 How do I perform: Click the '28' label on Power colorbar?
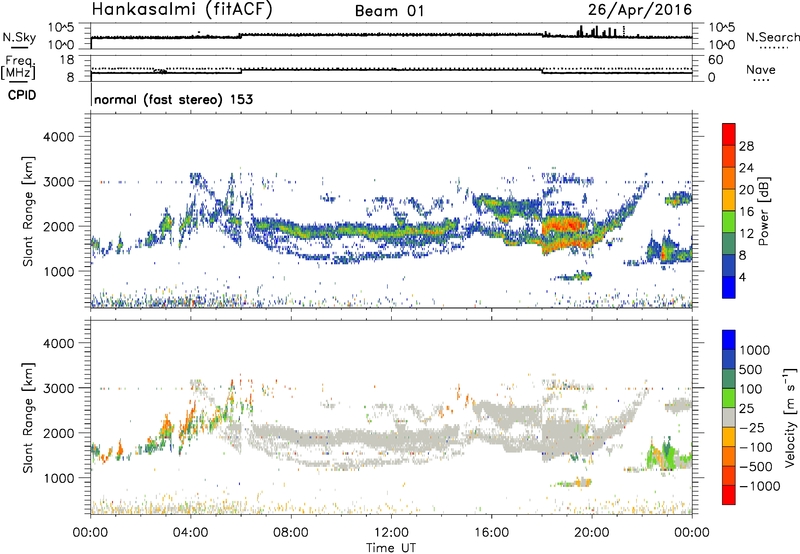(x=746, y=146)
